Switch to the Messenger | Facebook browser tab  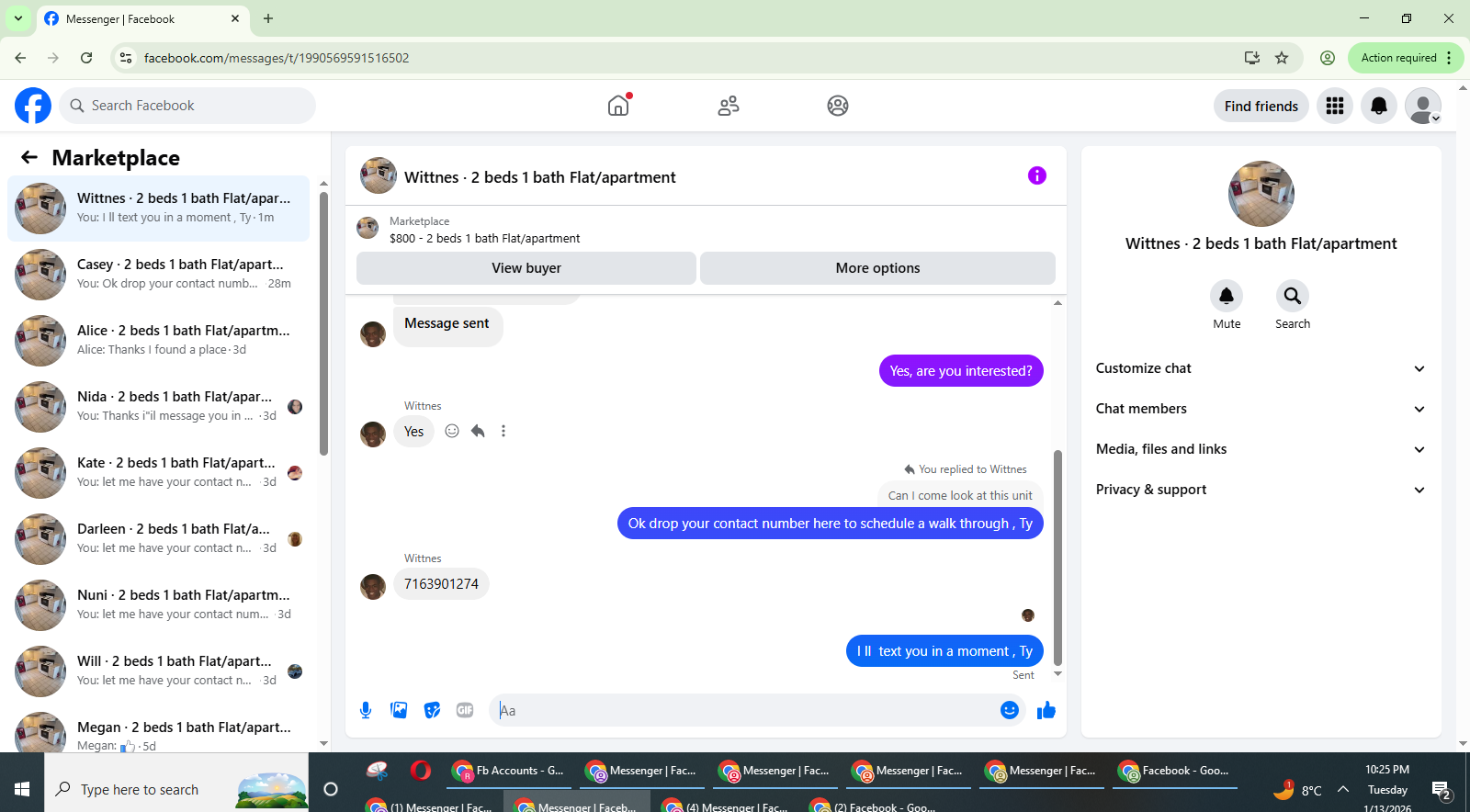click(142, 18)
